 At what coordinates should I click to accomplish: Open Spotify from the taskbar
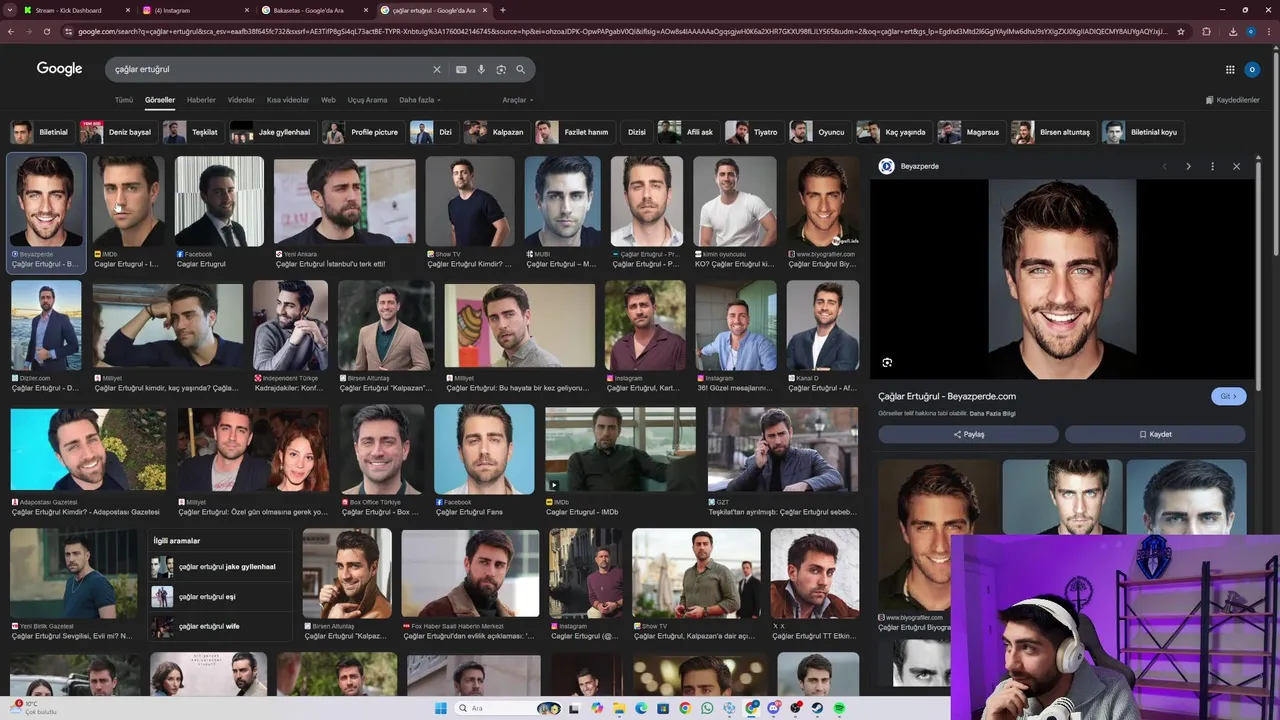[x=839, y=708]
